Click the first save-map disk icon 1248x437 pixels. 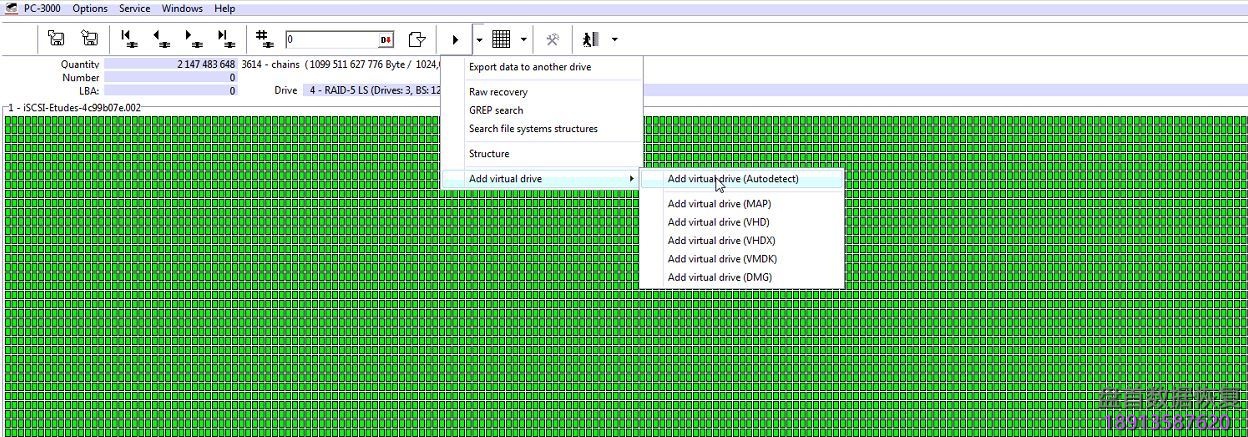57,39
